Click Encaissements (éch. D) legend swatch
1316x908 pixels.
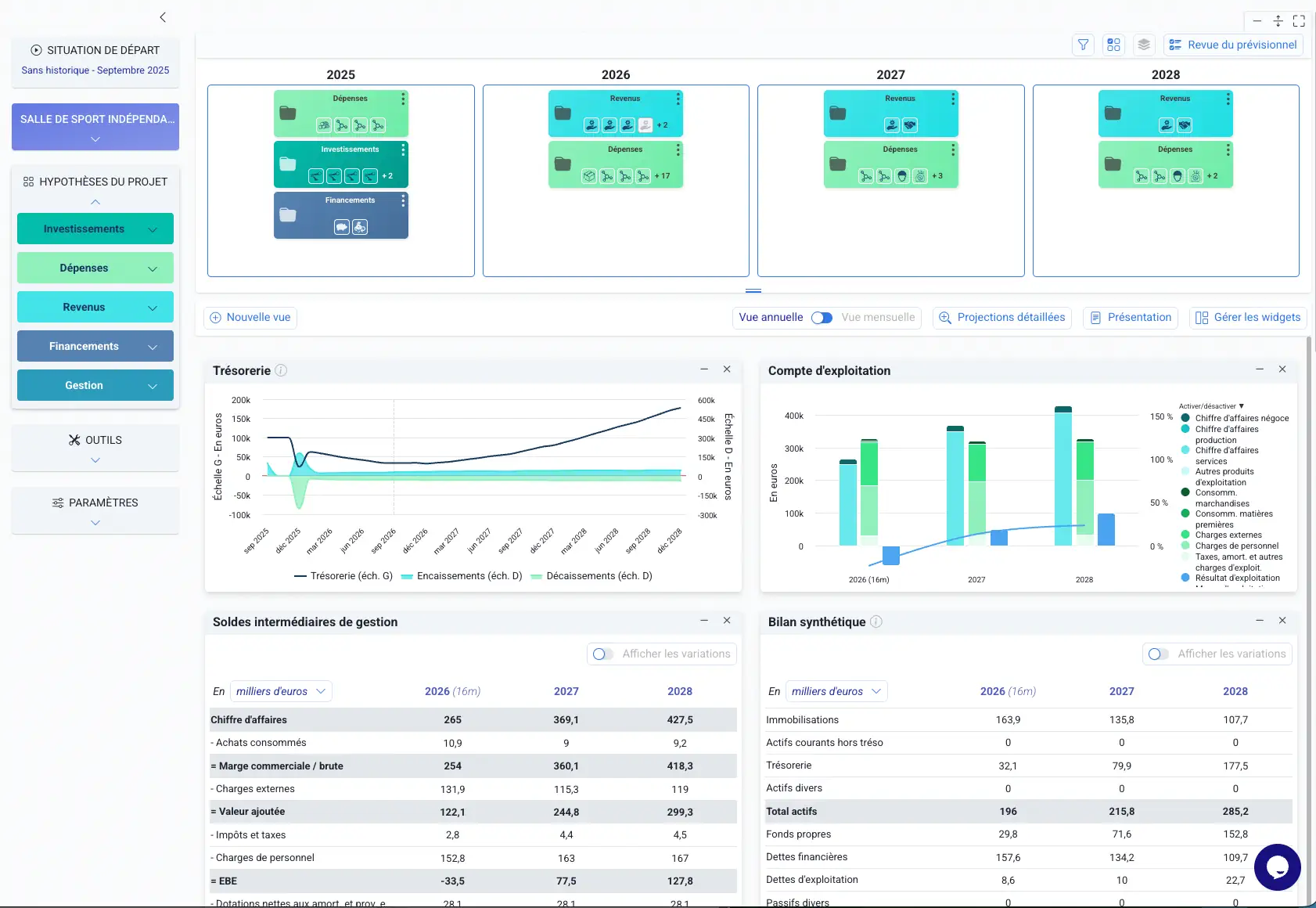(x=407, y=576)
